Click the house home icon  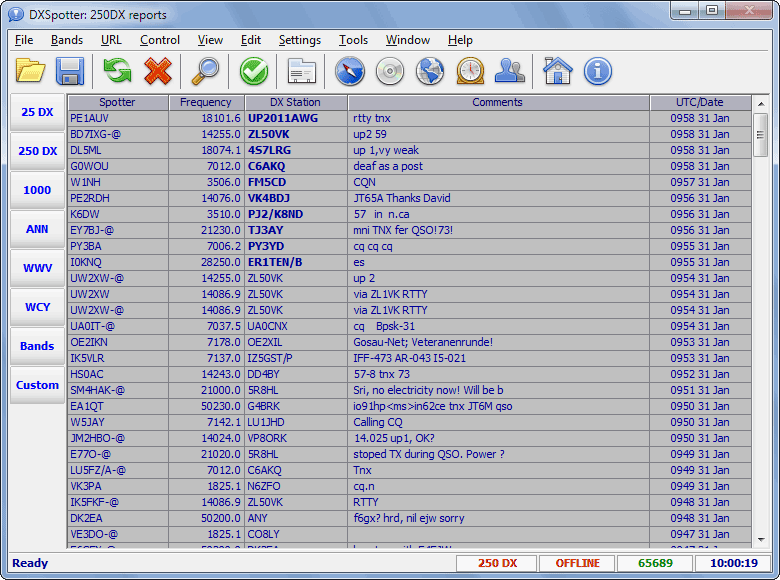(557, 71)
